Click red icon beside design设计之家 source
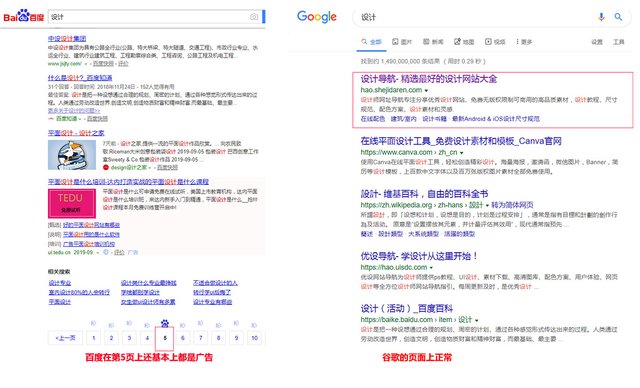Viewport: 640px width, 388px height. coord(106,167)
